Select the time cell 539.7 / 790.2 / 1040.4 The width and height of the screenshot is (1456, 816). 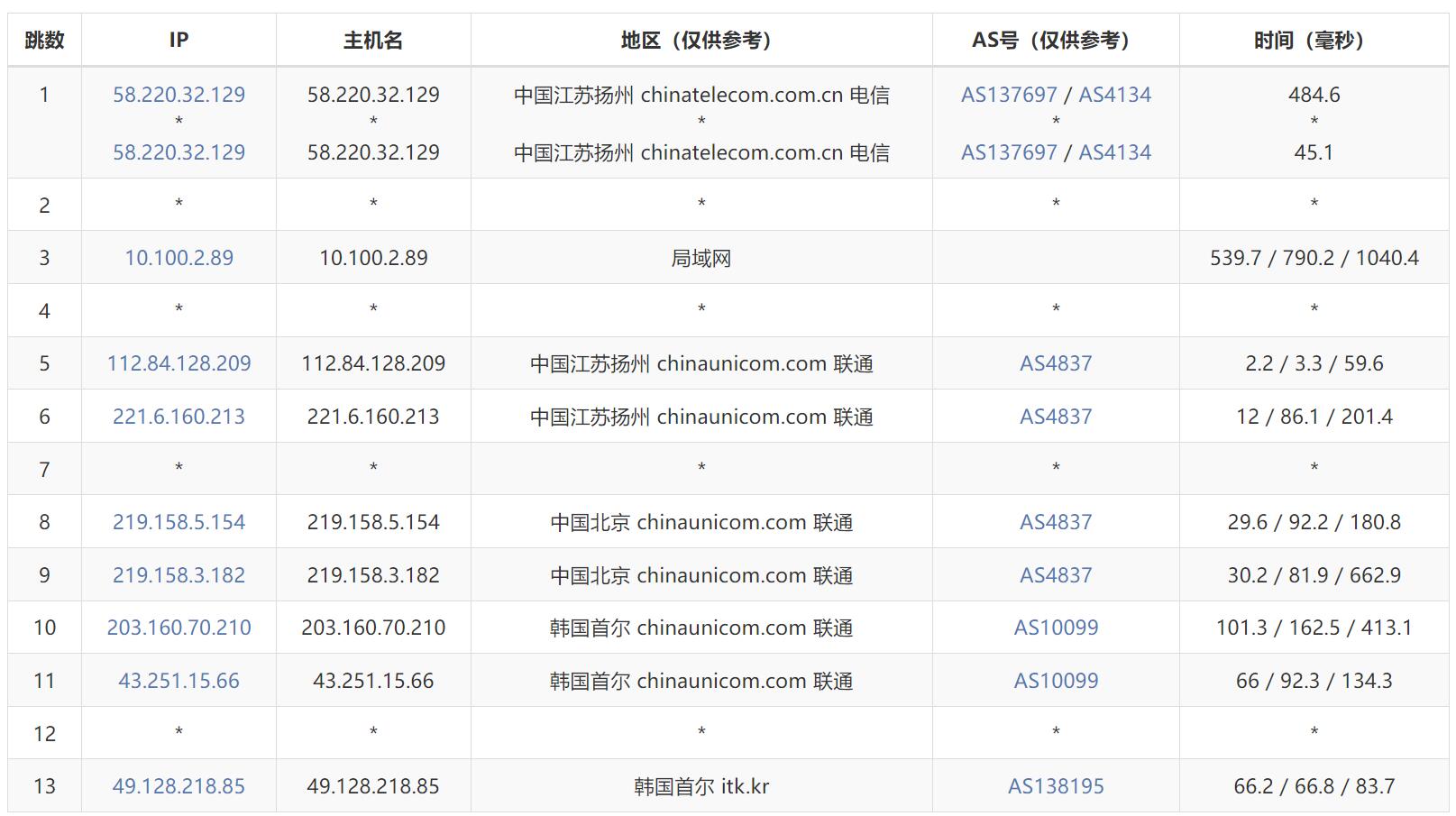pos(1314,258)
